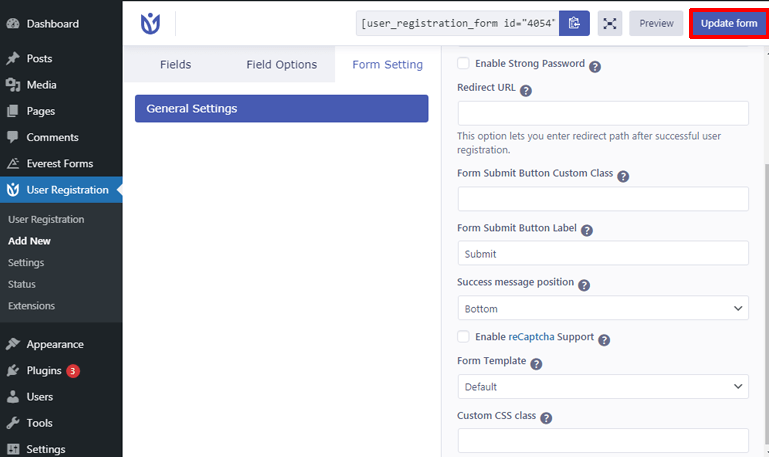The height and width of the screenshot is (457, 769).
Task: Click the User Registration logo icon
Action: 150,24
